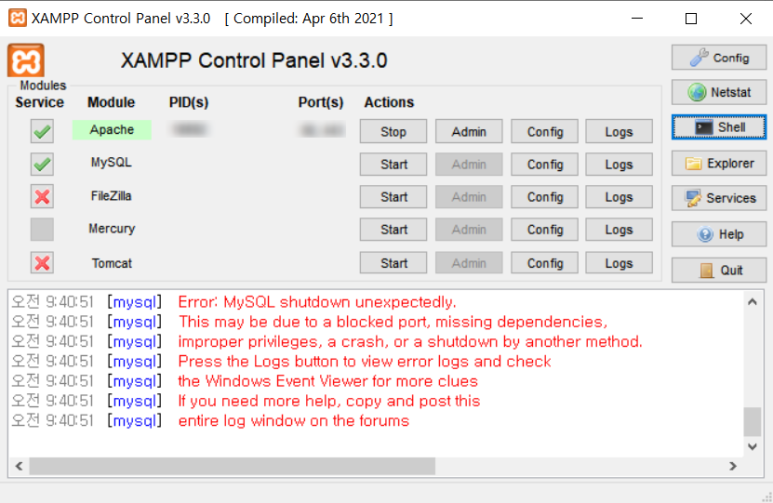Toggle Apache service checkbox
This screenshot has width=773, height=503.
42,131
